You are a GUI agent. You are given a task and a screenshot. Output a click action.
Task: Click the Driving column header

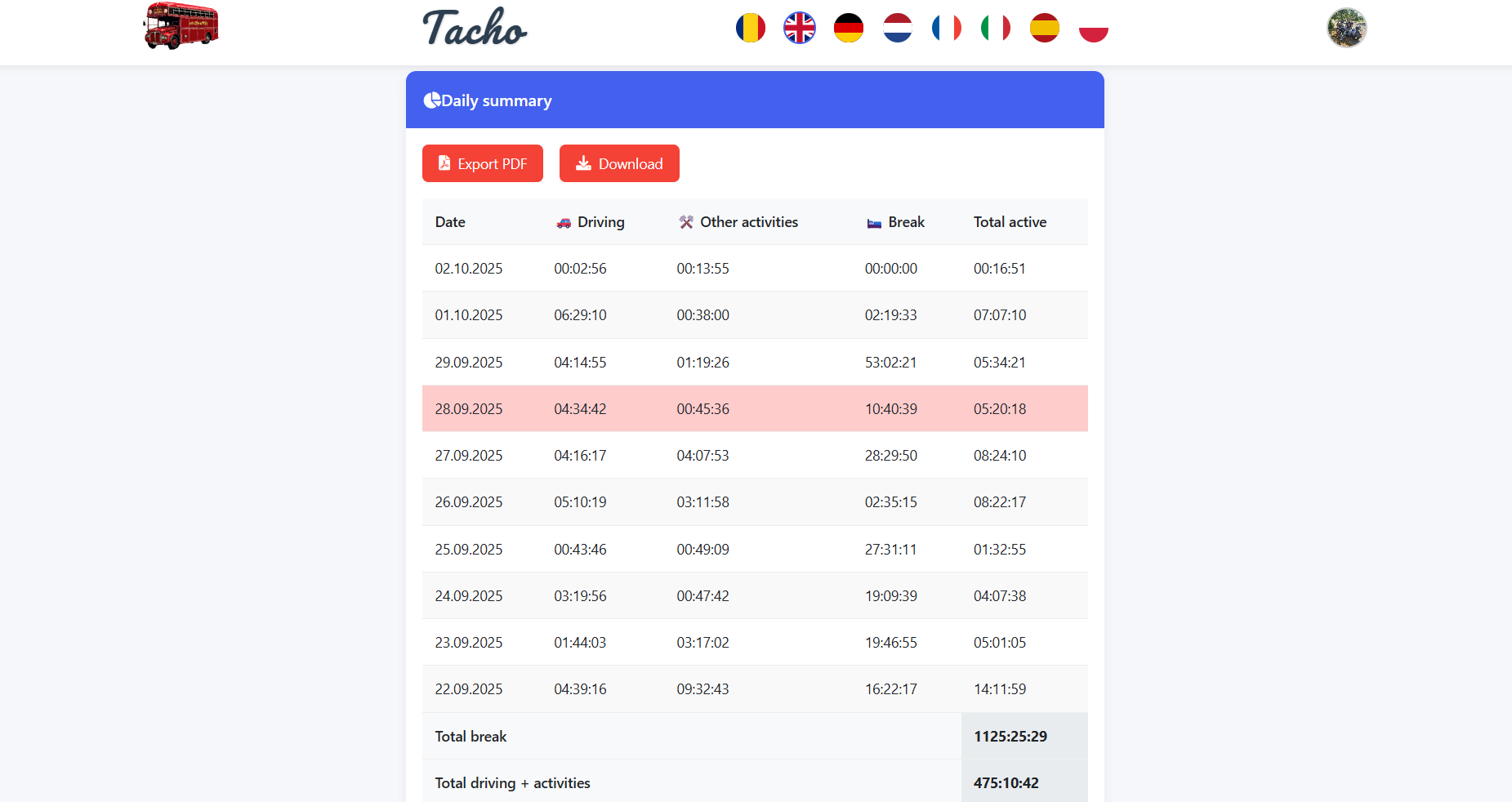[600, 222]
